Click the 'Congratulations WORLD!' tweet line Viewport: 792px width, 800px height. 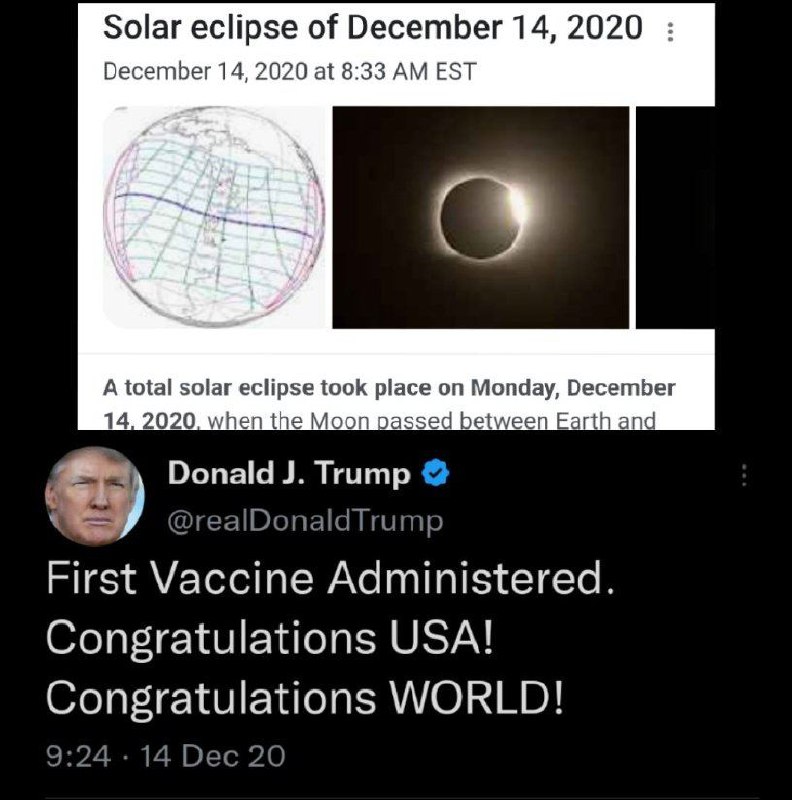305,699
